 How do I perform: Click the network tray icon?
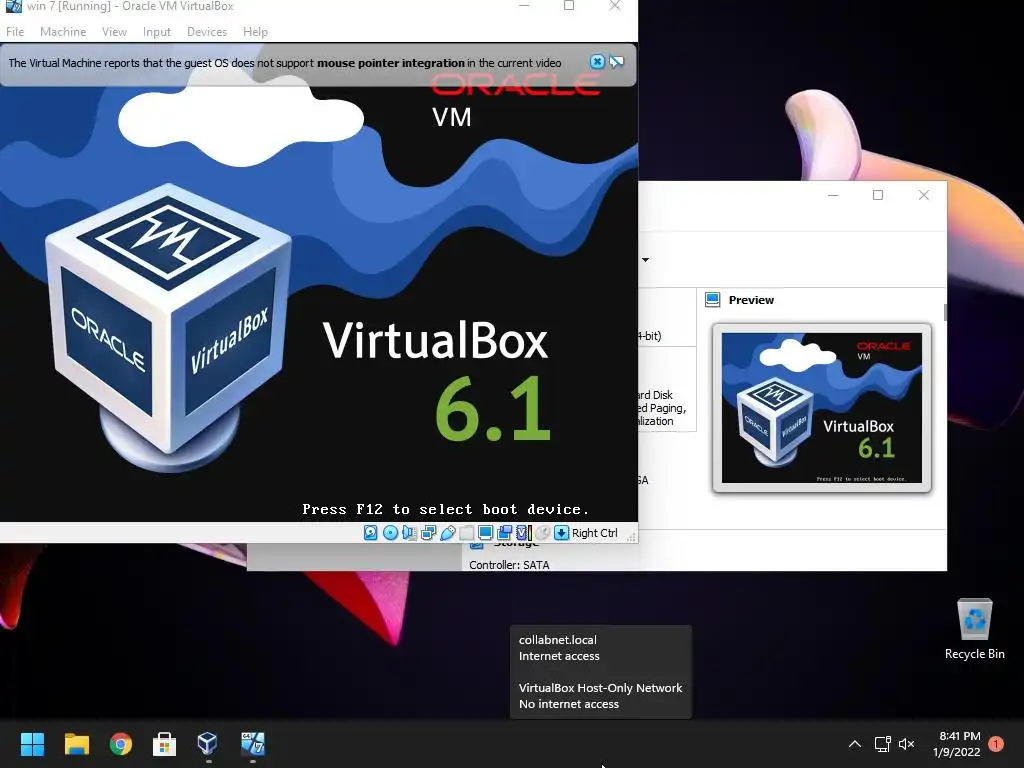(x=882, y=744)
